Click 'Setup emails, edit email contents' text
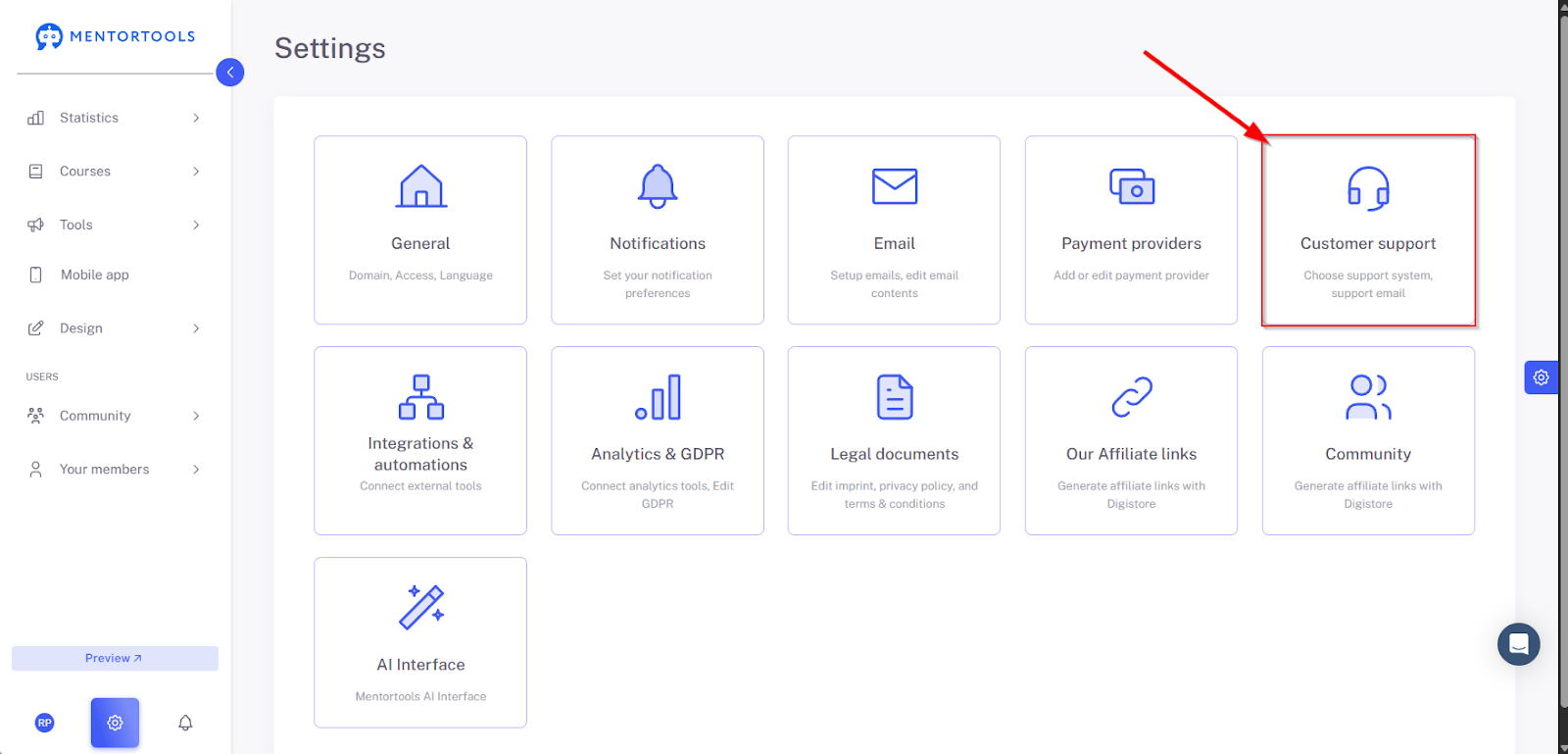Image resolution: width=1568 pixels, height=754 pixels. 895,284
